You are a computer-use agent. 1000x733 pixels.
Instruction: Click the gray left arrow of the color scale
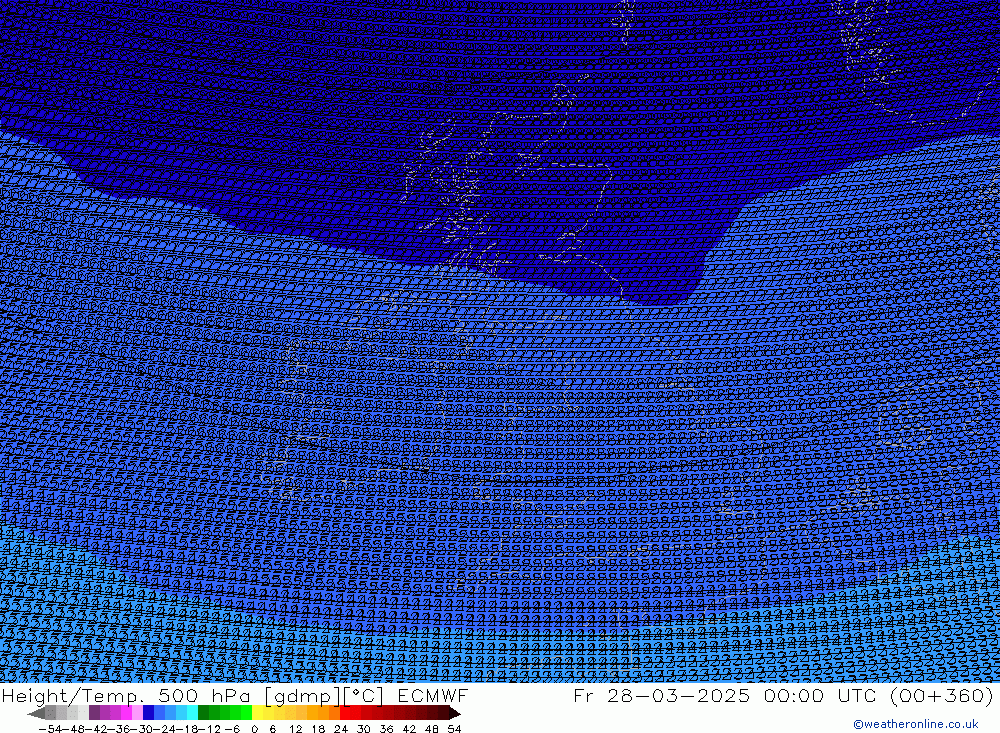pos(37,713)
